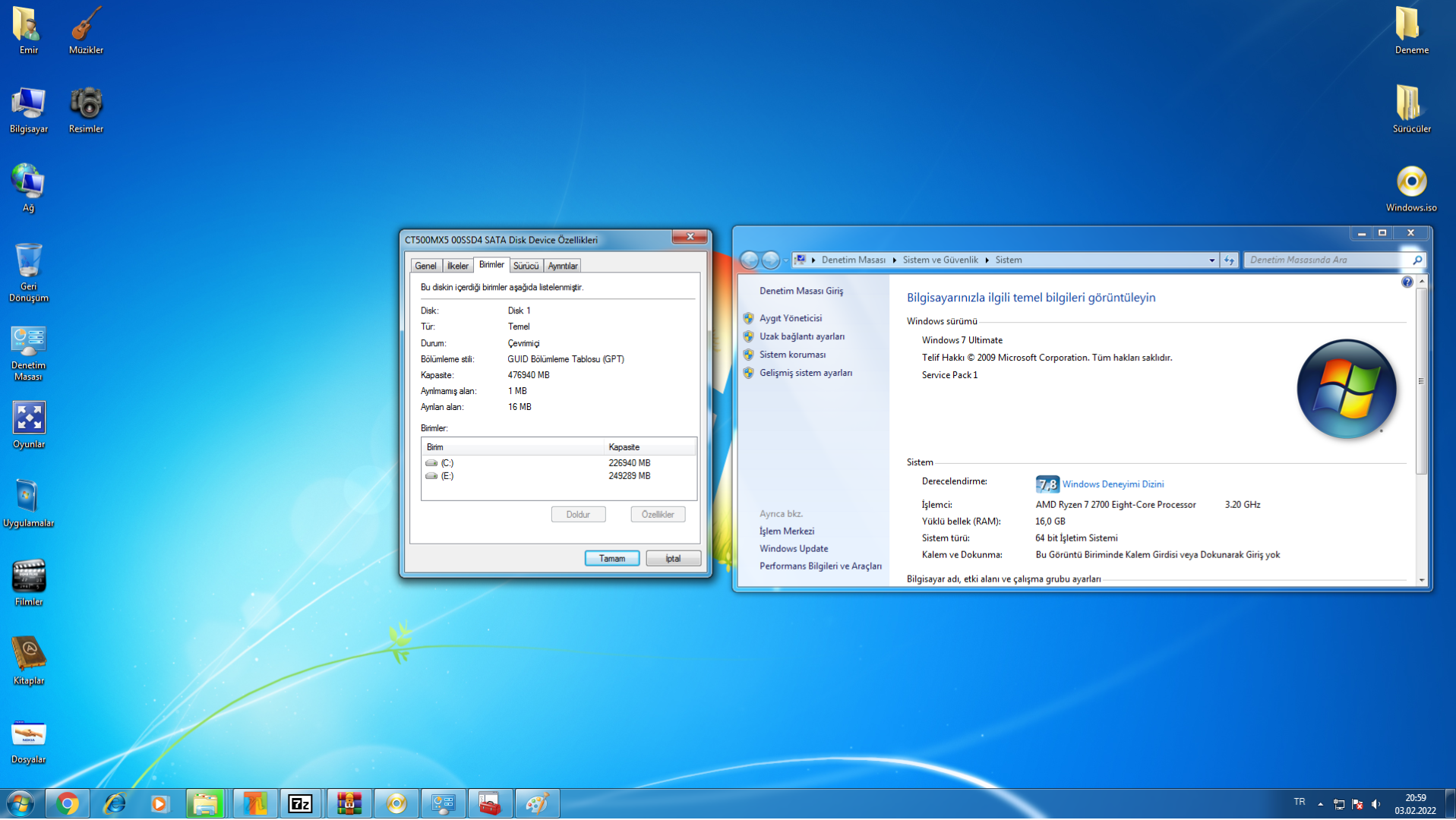Select the Ağ network desktop icon
Image resolution: width=1456 pixels, height=820 pixels.
coord(28,188)
